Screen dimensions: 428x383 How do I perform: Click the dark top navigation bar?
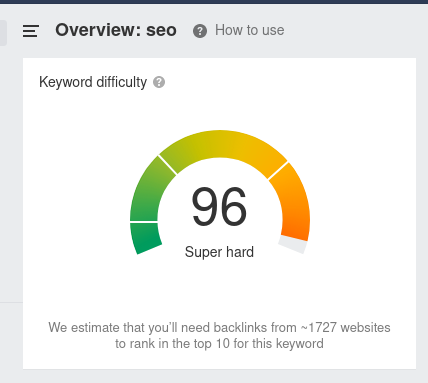(x=214, y=2)
